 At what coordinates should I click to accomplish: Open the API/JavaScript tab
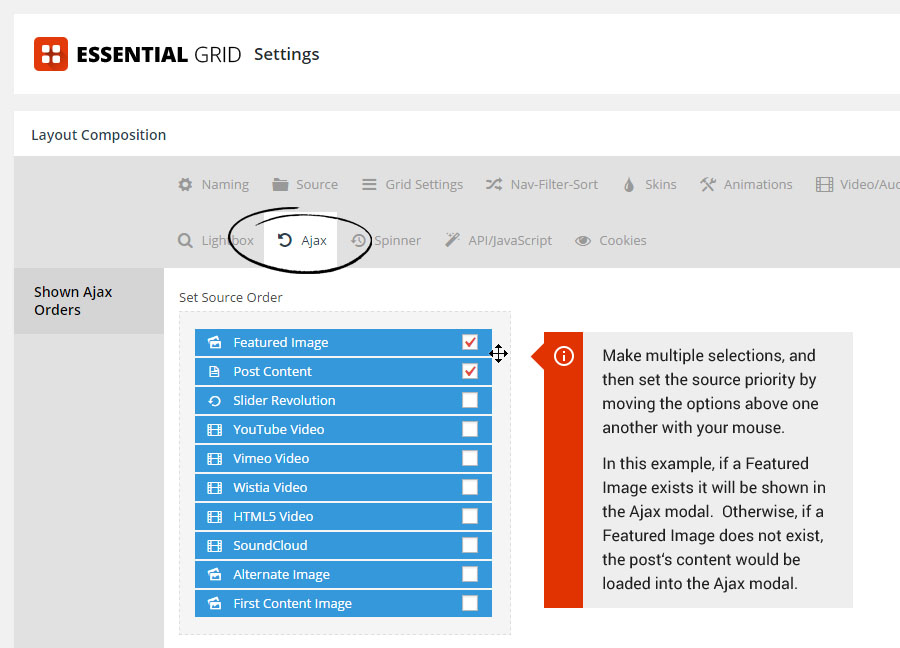tap(498, 240)
